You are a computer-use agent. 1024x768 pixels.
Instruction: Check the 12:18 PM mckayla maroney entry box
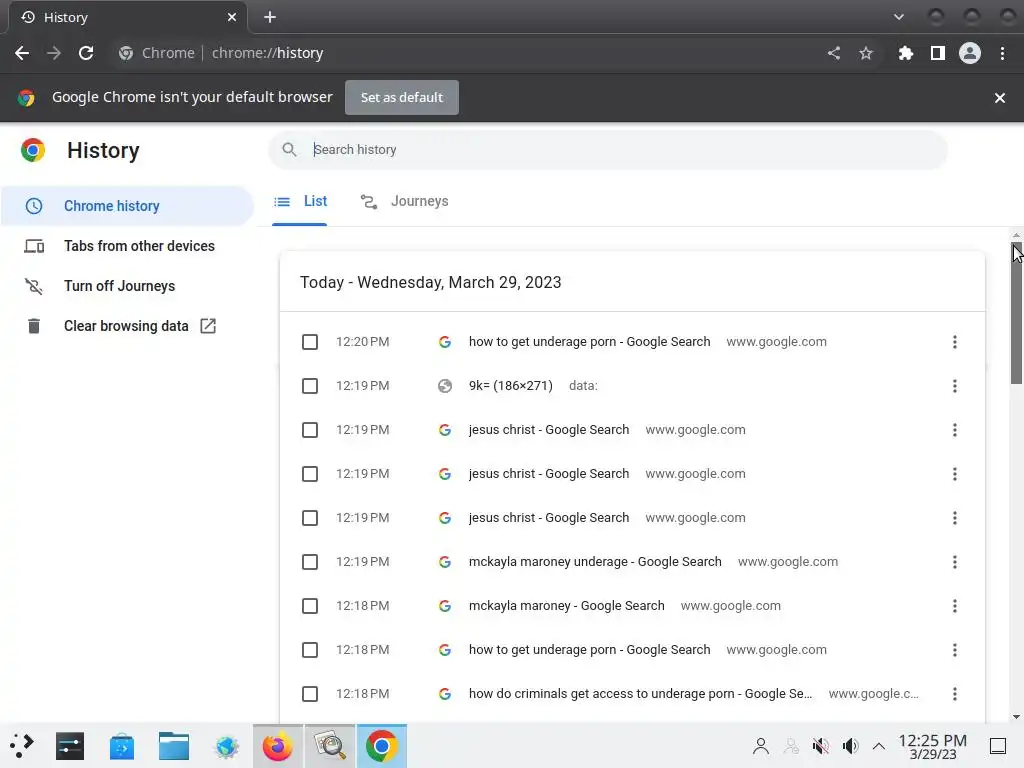[310, 606]
